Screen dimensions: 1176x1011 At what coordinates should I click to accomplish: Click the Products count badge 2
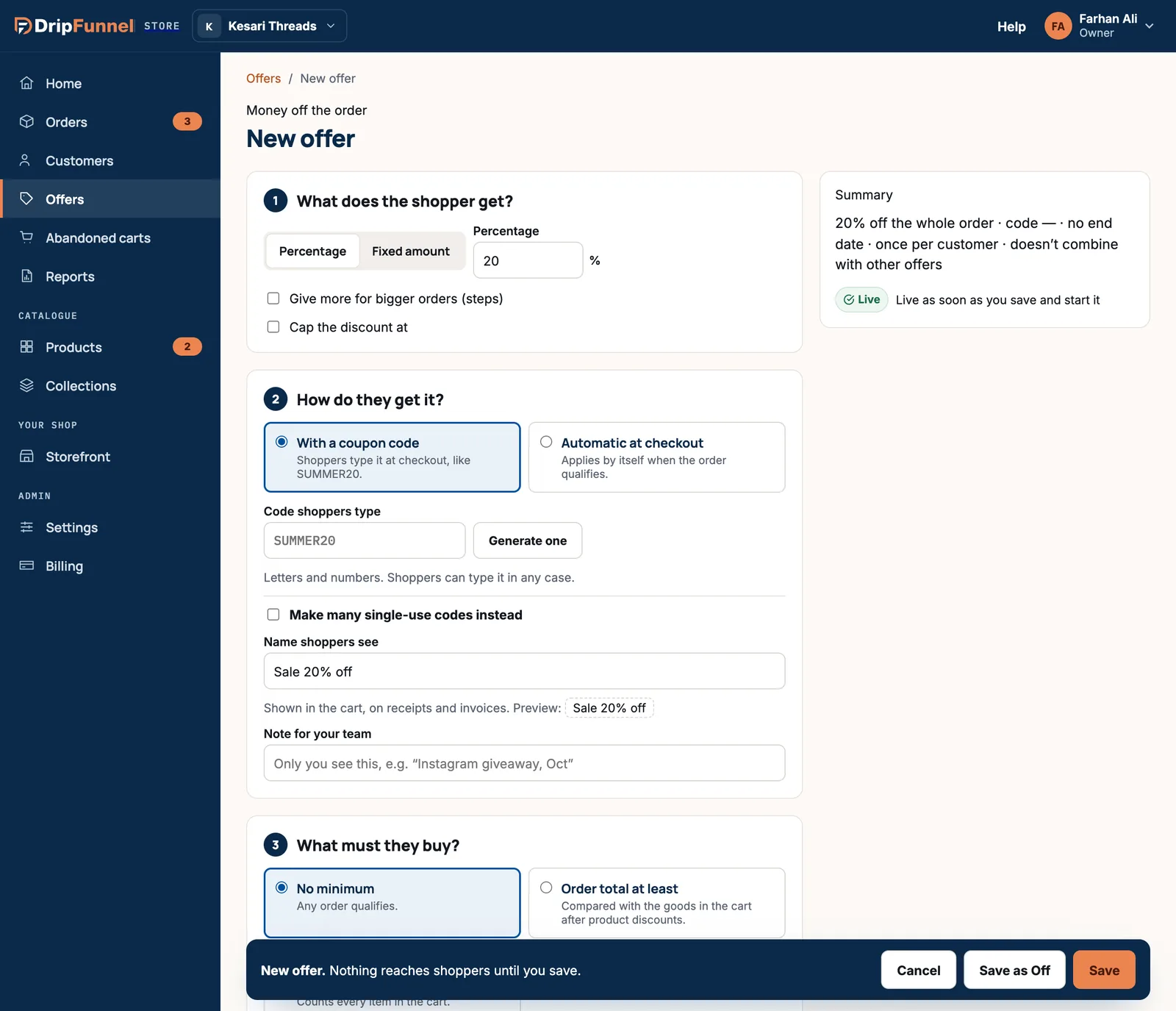tap(187, 346)
